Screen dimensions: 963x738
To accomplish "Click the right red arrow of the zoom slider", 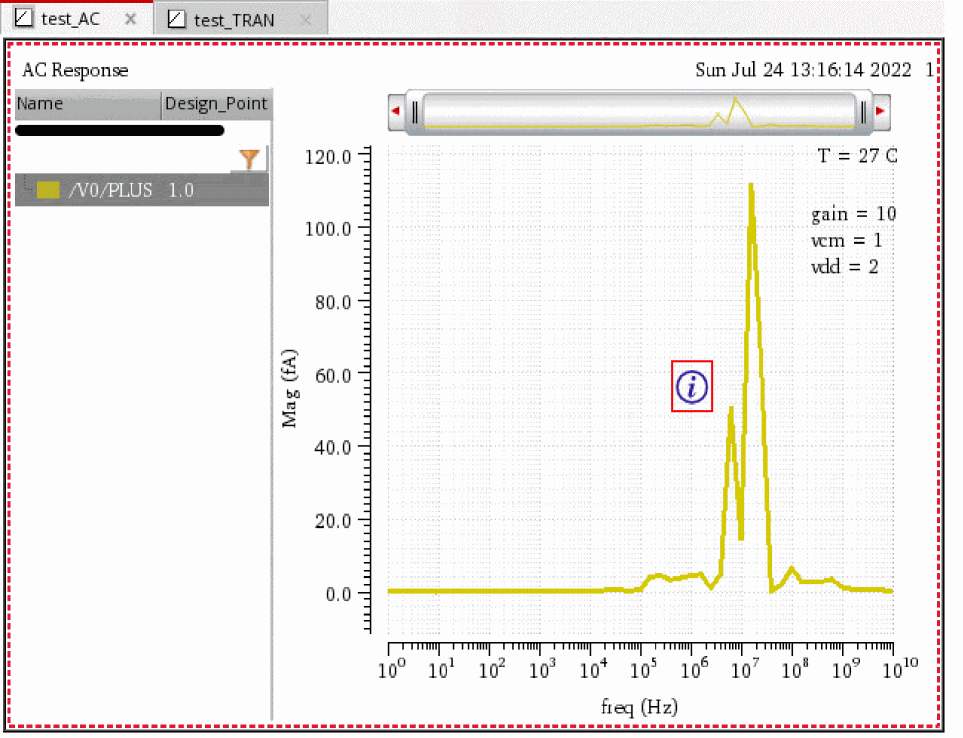I will pyautogui.click(x=880, y=111).
